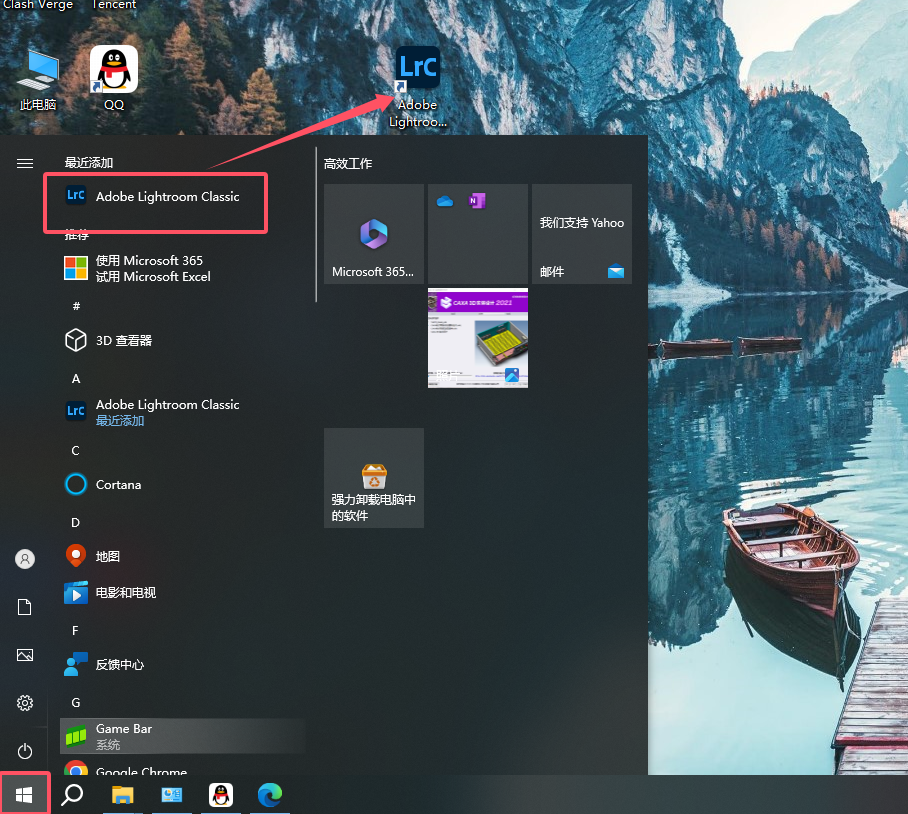This screenshot has height=814, width=908.
Task: Expand the Start menu hamburger button
Action: (25, 164)
